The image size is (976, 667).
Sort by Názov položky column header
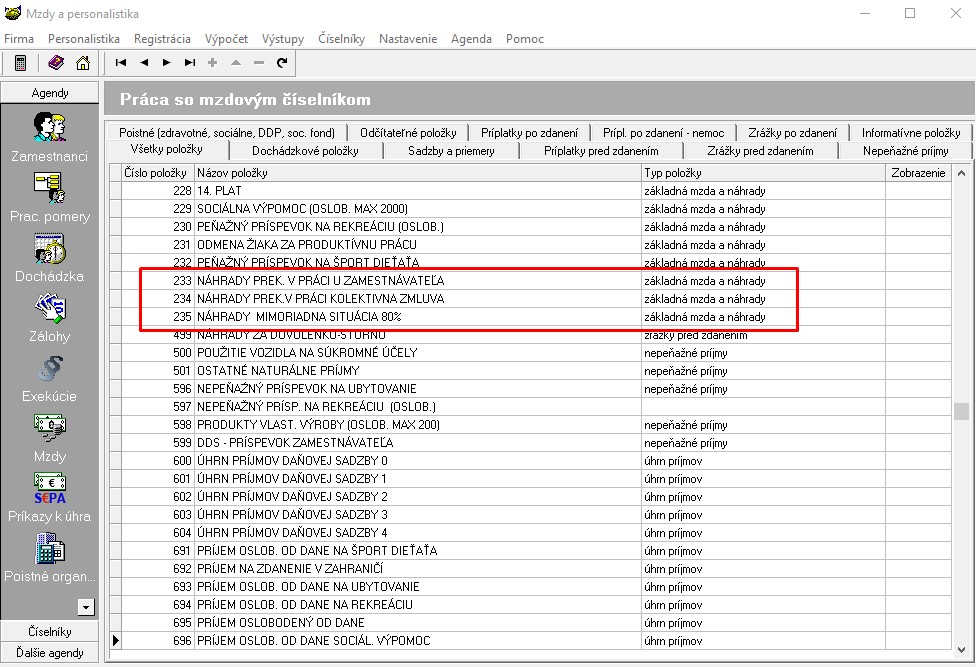pyautogui.click(x=418, y=173)
